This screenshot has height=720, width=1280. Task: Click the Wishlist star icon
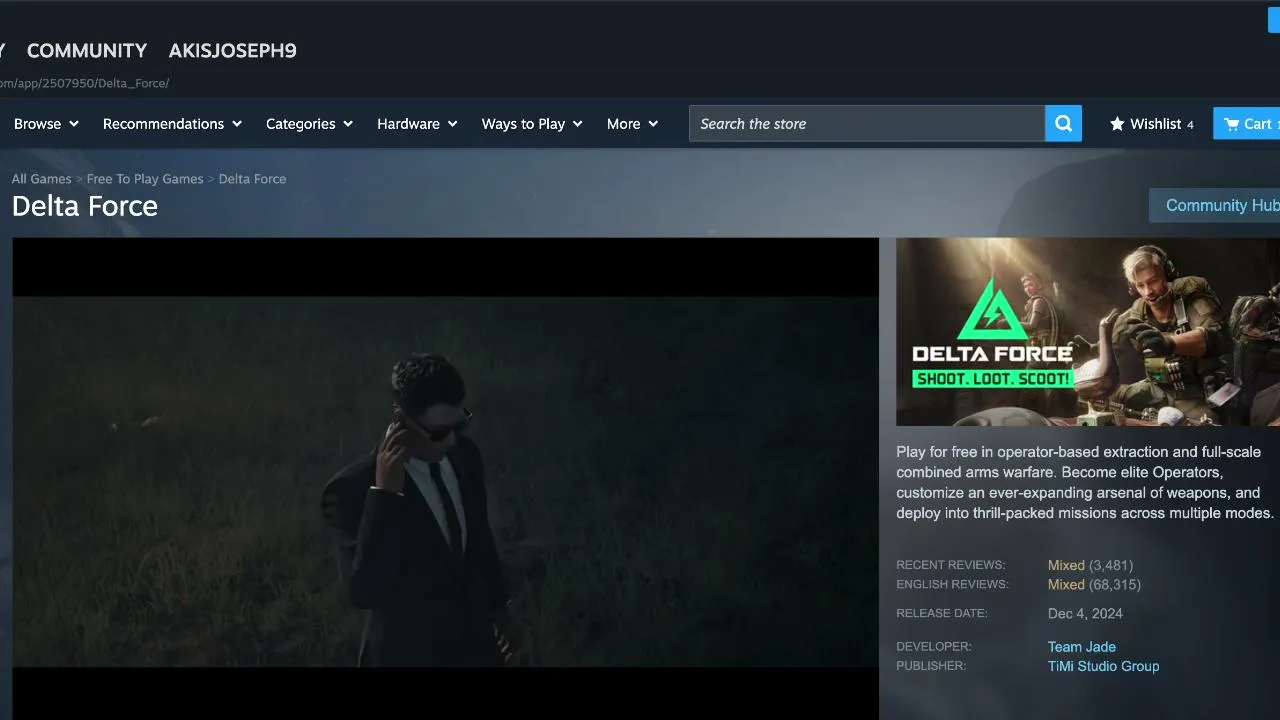click(1117, 124)
